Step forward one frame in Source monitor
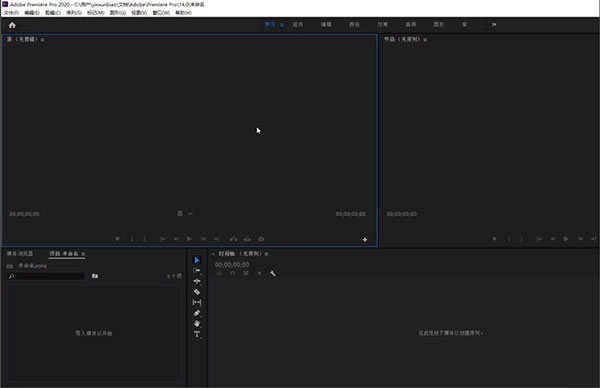This screenshot has height=388, width=600. coord(203,239)
